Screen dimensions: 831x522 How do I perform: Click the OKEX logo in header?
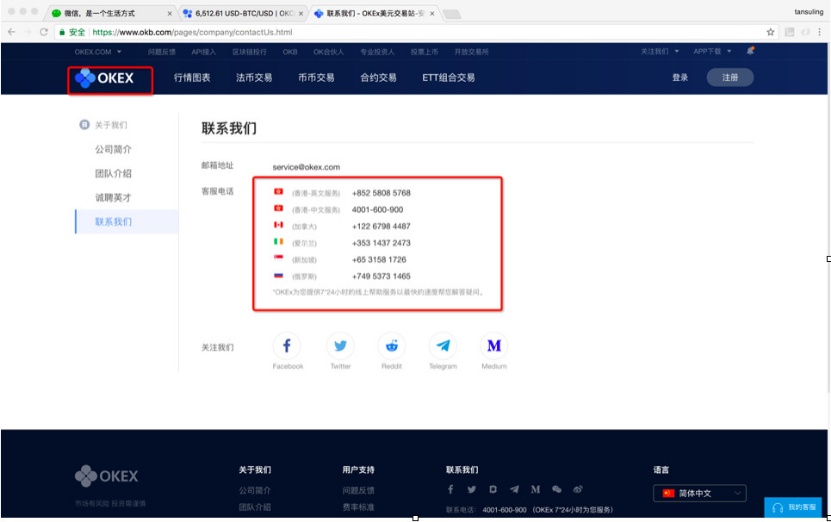coord(104,78)
